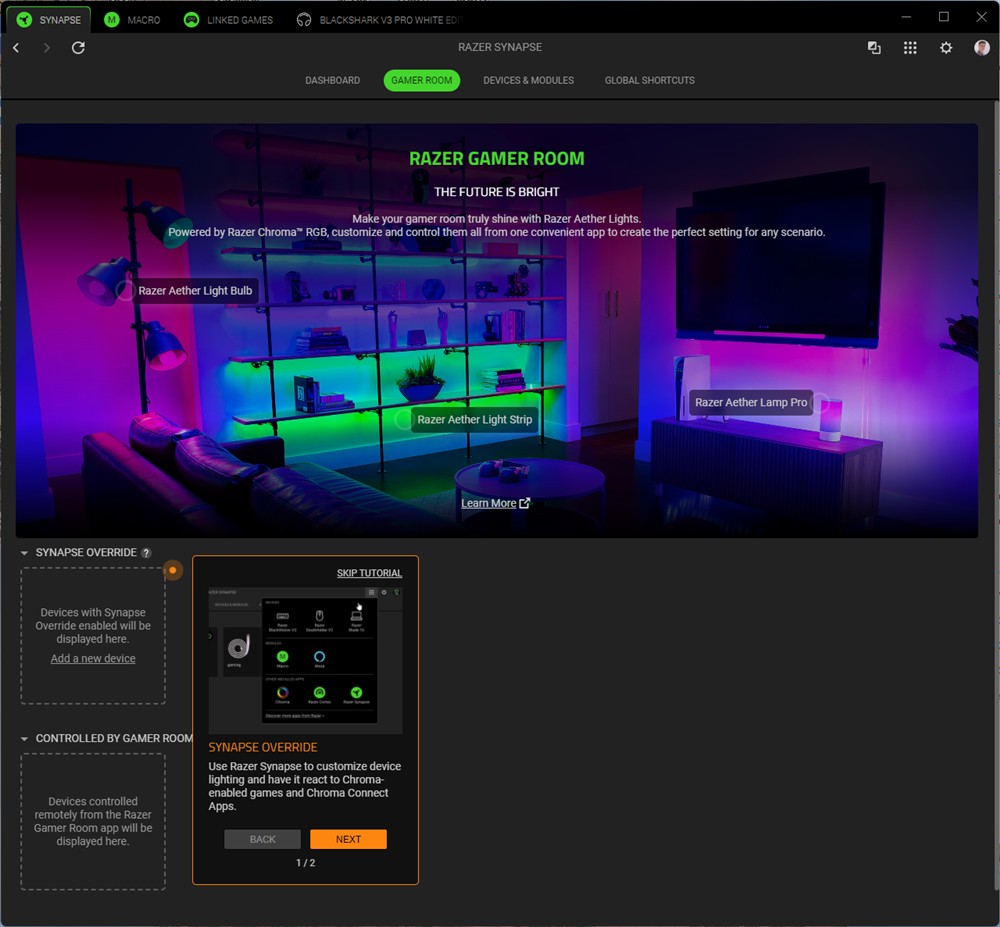Open the apps grid launcher icon
The image size is (1000, 927).
(x=910, y=48)
